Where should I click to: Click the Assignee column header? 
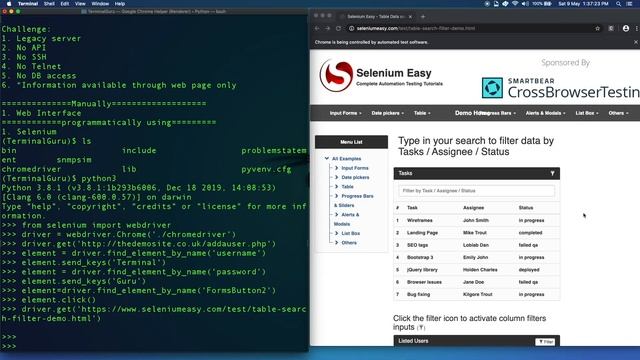tap(473, 208)
